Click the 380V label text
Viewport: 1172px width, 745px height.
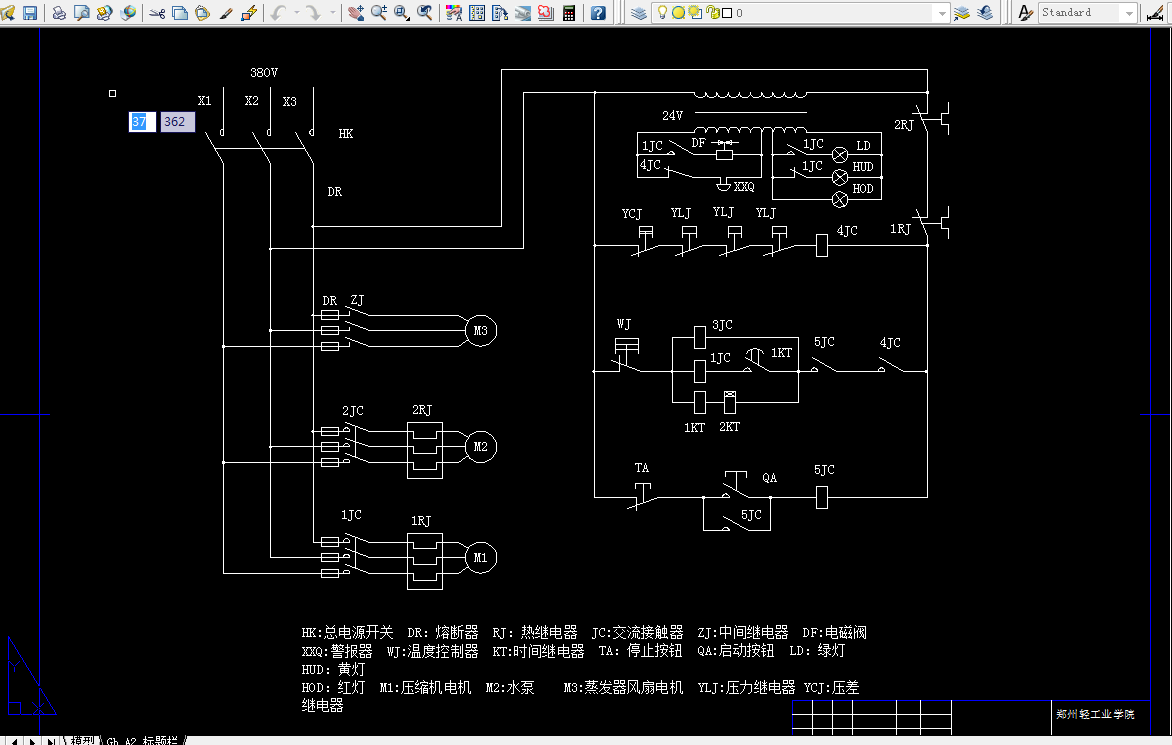tap(264, 72)
